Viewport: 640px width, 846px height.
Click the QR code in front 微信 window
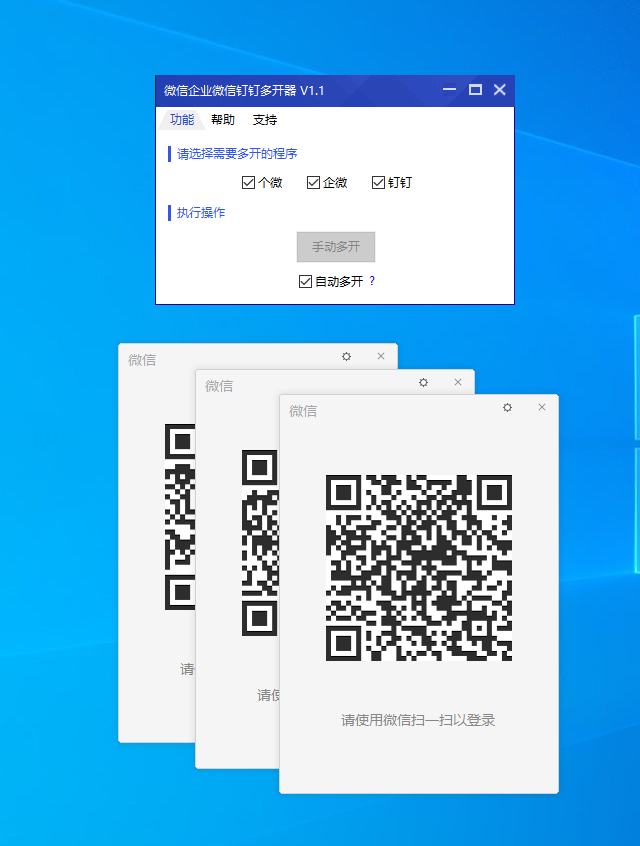click(419, 568)
